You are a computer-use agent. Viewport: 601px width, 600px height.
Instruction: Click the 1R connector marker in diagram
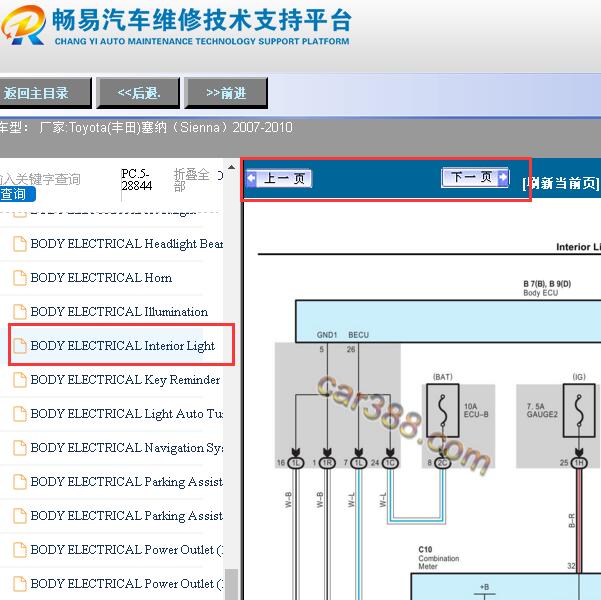coord(327,463)
